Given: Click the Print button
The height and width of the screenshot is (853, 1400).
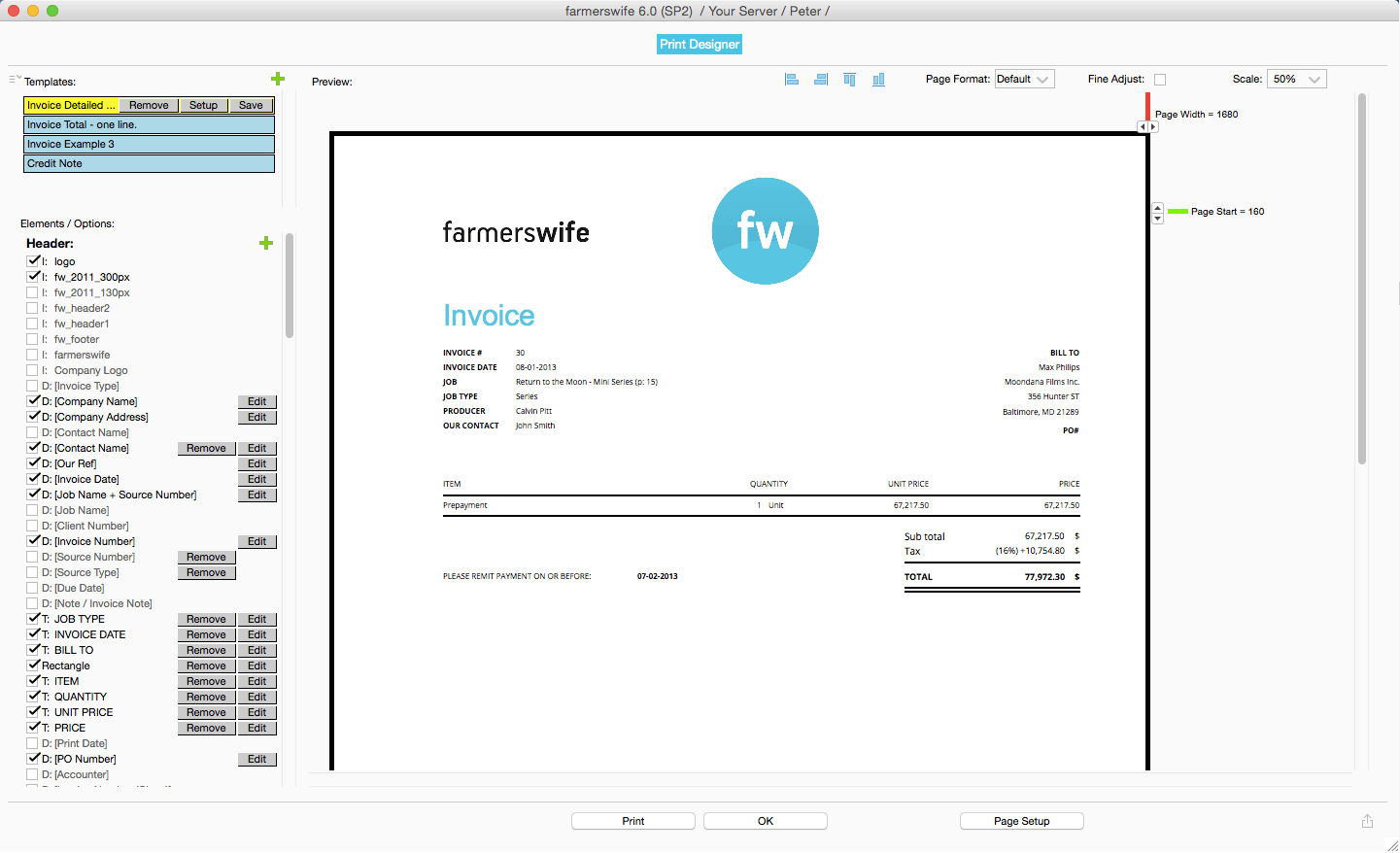Looking at the screenshot, I should [633, 821].
